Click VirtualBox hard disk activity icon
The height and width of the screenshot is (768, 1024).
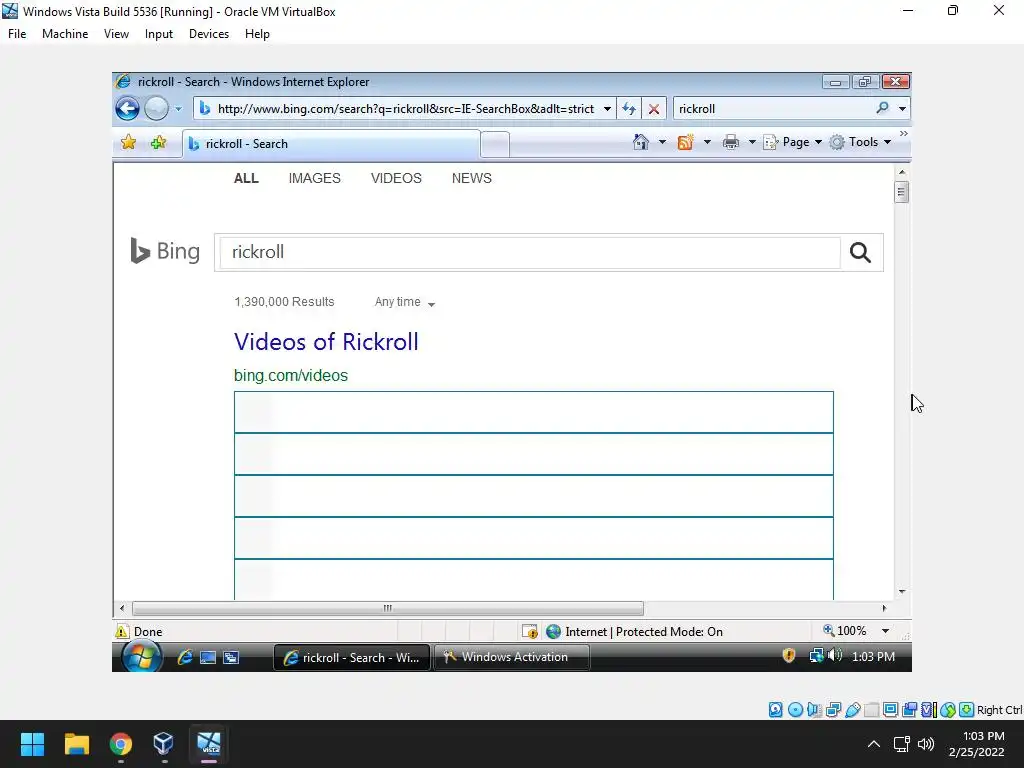click(x=775, y=710)
